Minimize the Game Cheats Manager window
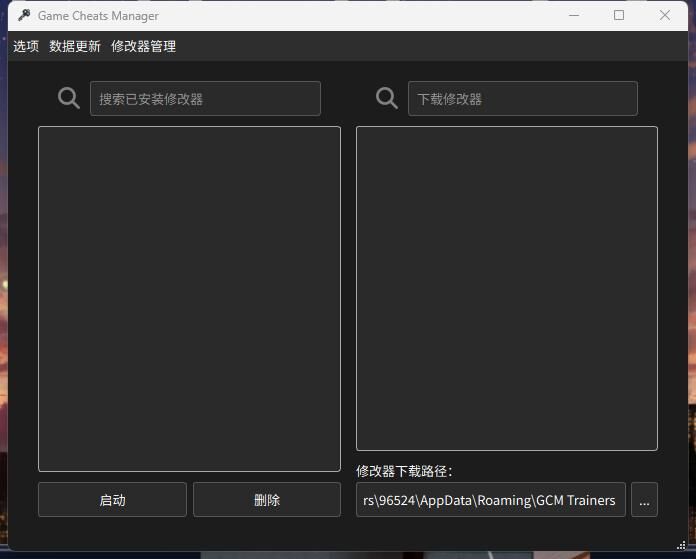This screenshot has height=559, width=696. pos(574,15)
